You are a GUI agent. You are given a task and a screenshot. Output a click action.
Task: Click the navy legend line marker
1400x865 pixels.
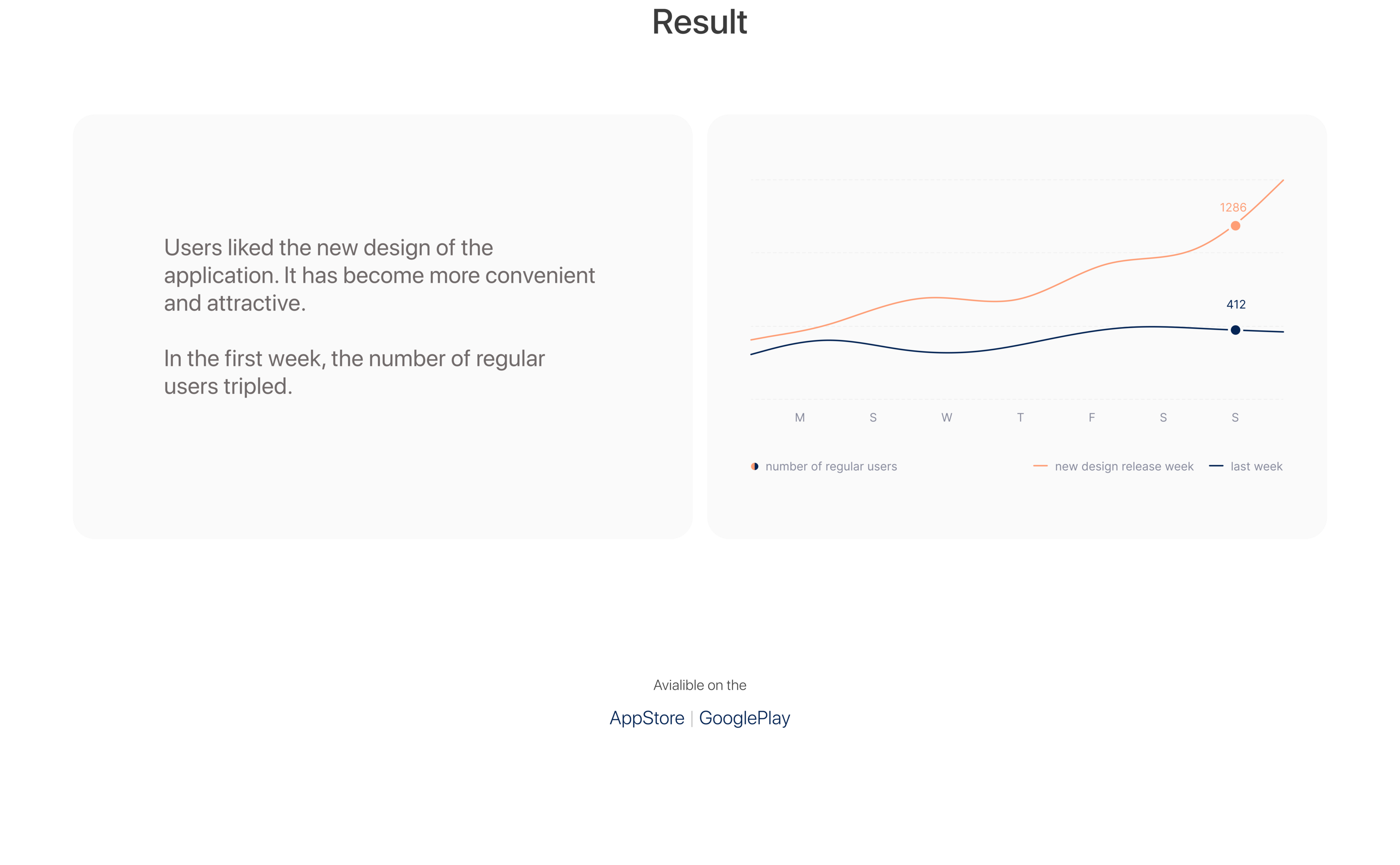click(1216, 466)
